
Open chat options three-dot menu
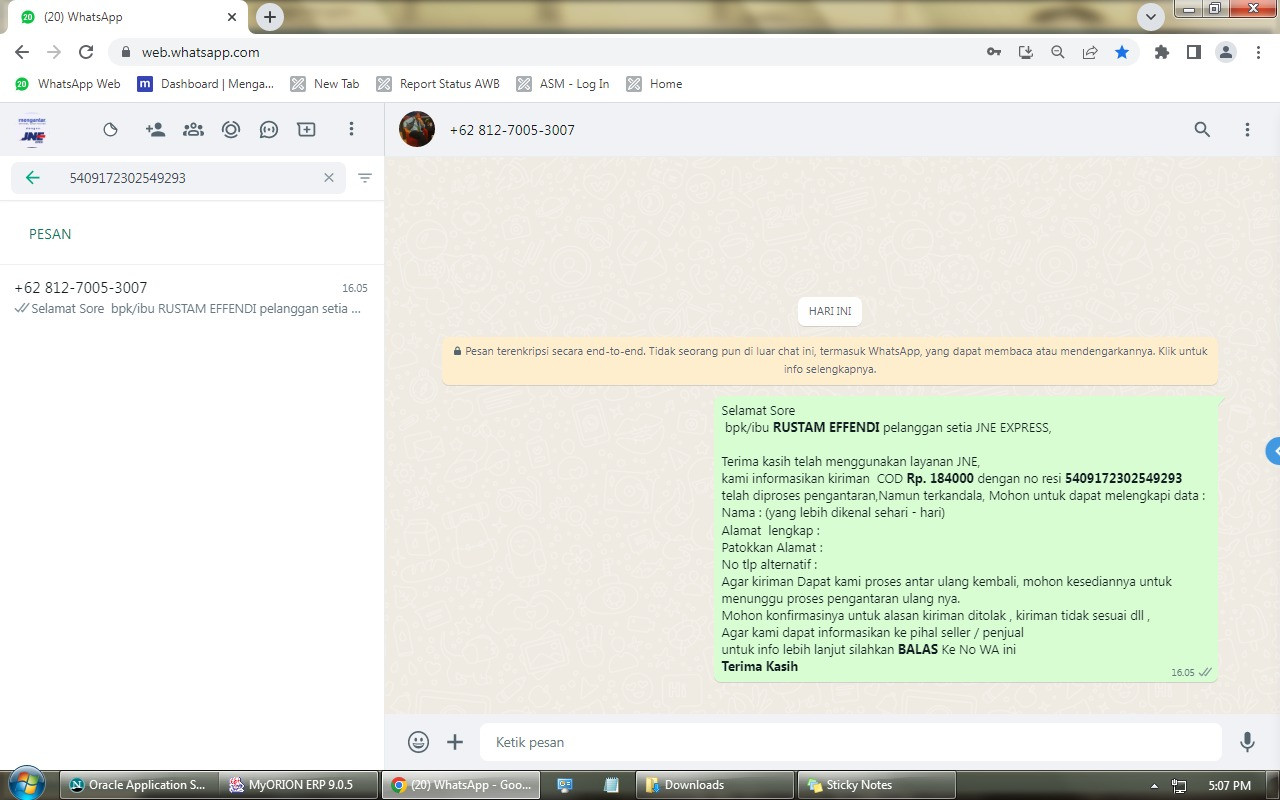click(x=1247, y=130)
